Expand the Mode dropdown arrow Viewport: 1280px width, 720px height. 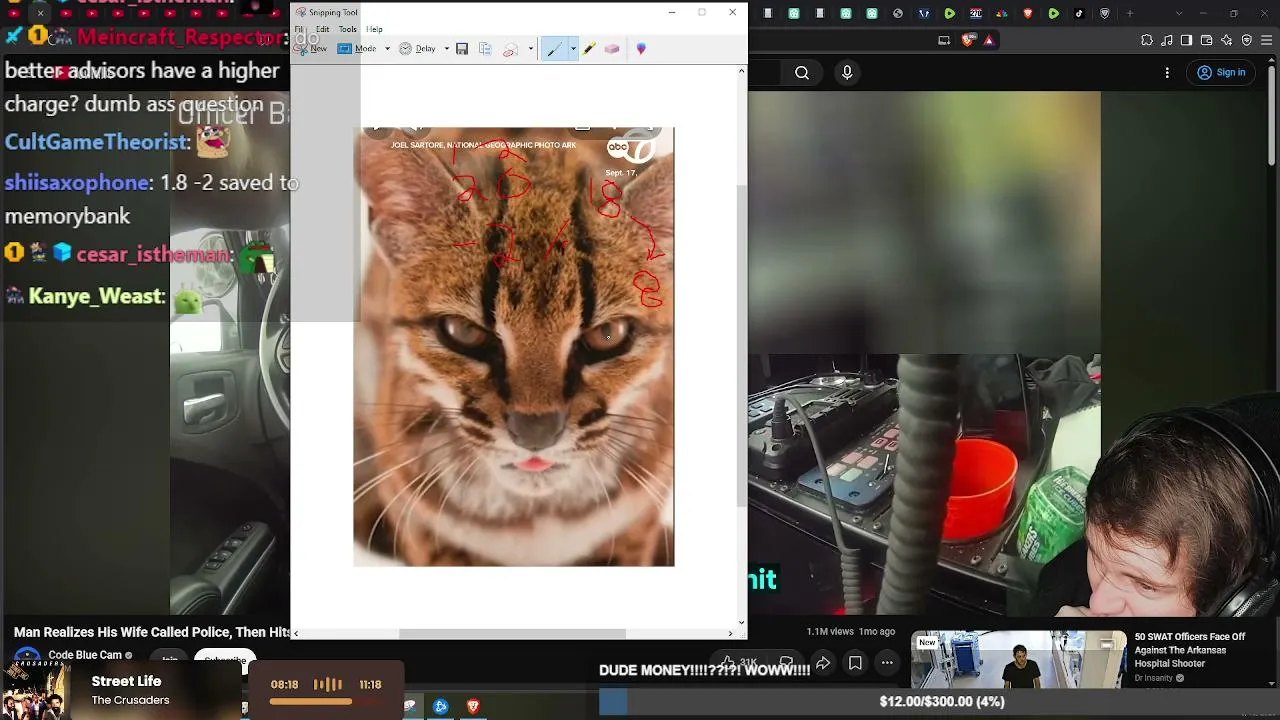(387, 49)
